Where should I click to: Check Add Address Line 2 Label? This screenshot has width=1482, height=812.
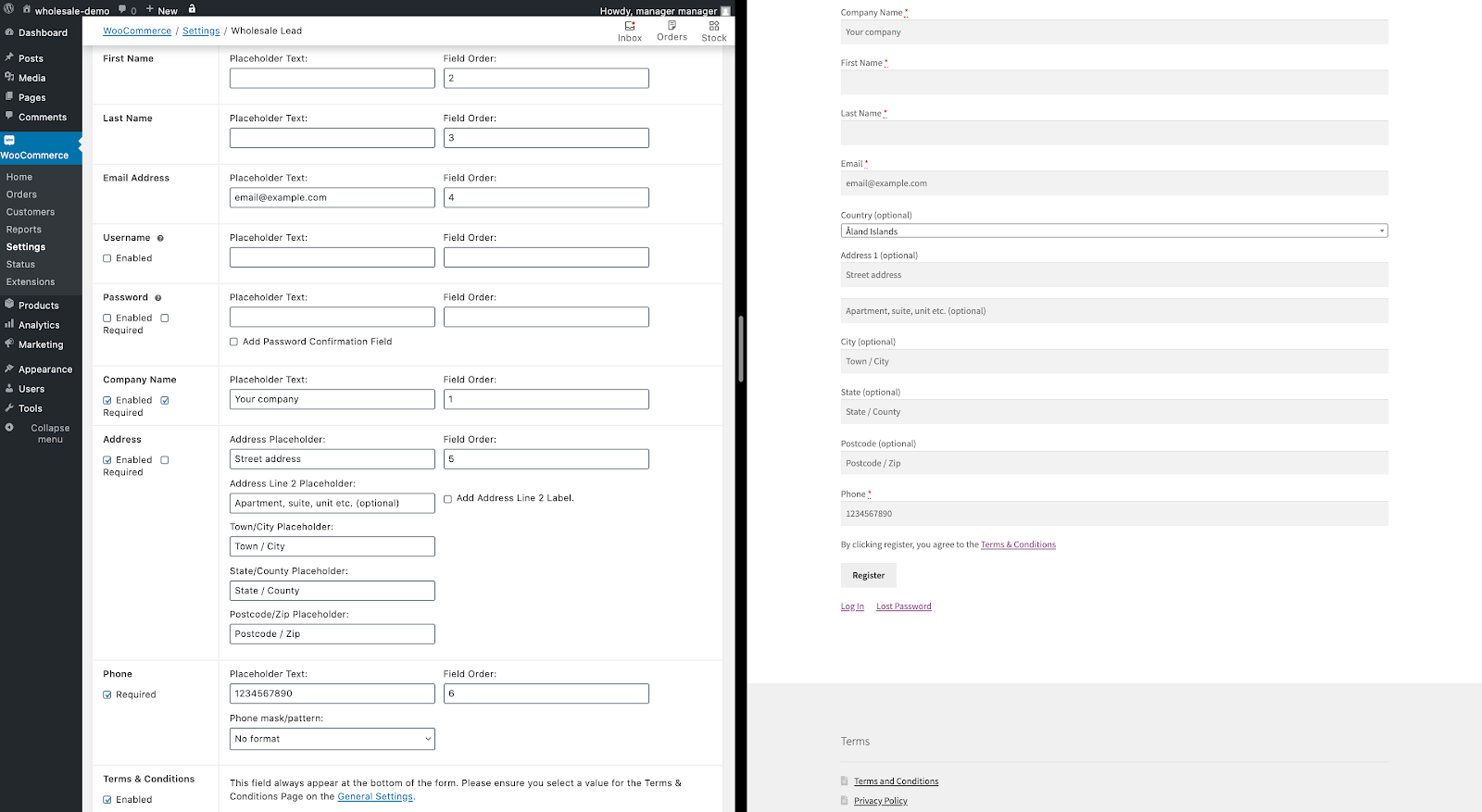click(448, 498)
